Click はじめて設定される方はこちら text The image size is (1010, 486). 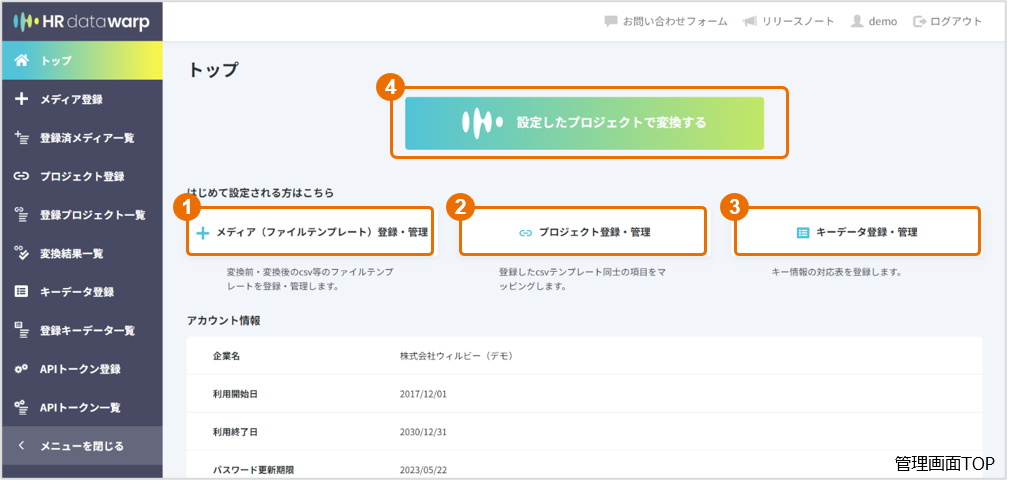click(x=261, y=192)
